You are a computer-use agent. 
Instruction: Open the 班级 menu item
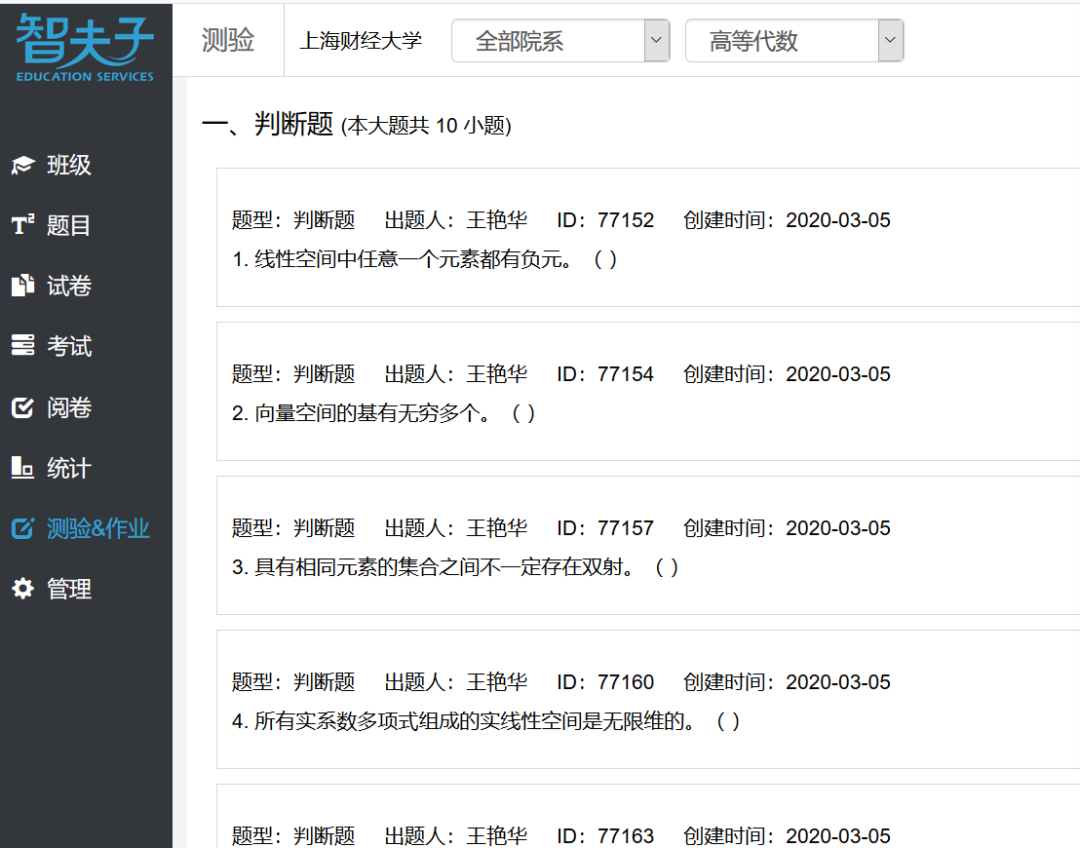69,165
